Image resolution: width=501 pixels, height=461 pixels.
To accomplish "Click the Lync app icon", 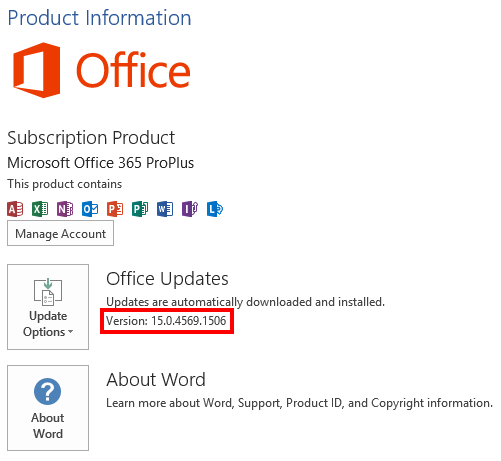I will (x=215, y=209).
